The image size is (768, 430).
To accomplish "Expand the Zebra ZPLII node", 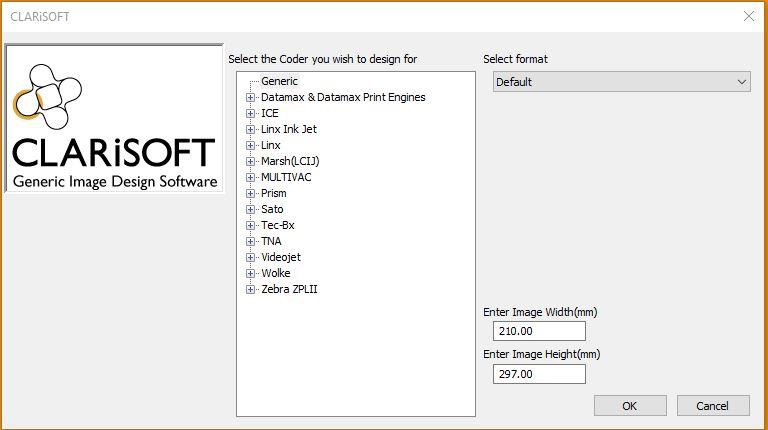I will pyautogui.click(x=250, y=290).
